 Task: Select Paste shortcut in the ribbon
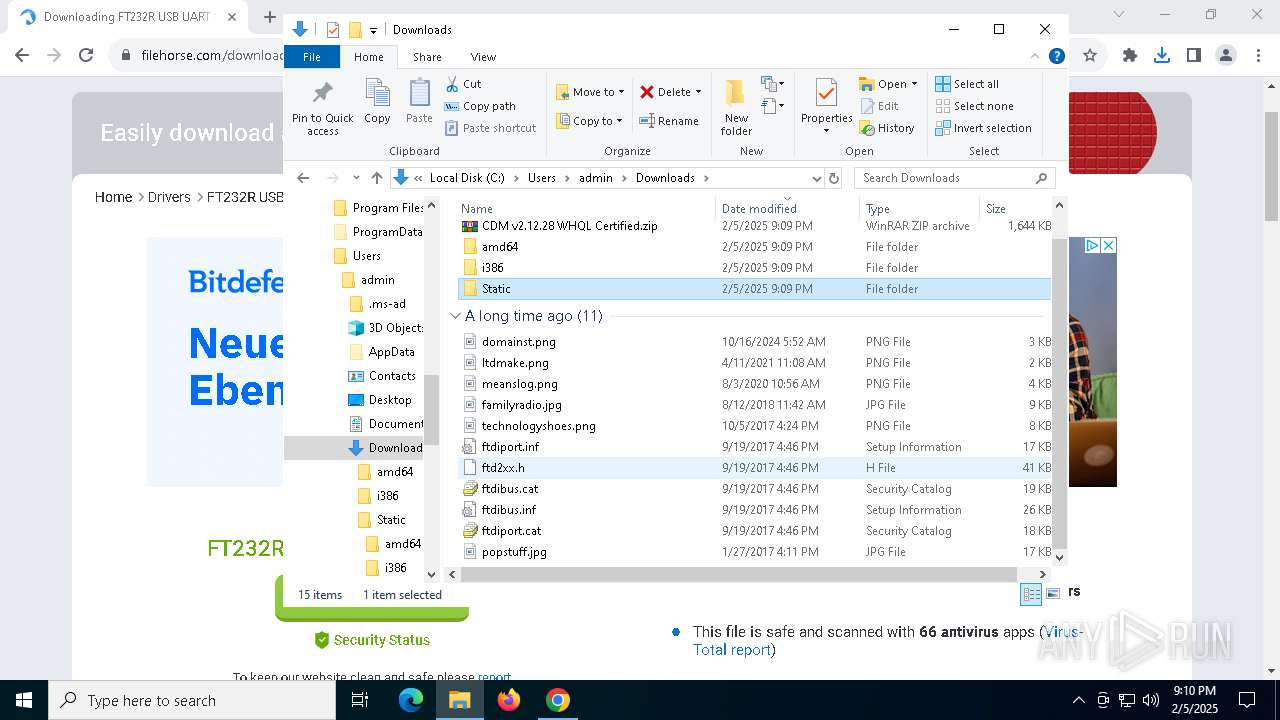click(490, 128)
